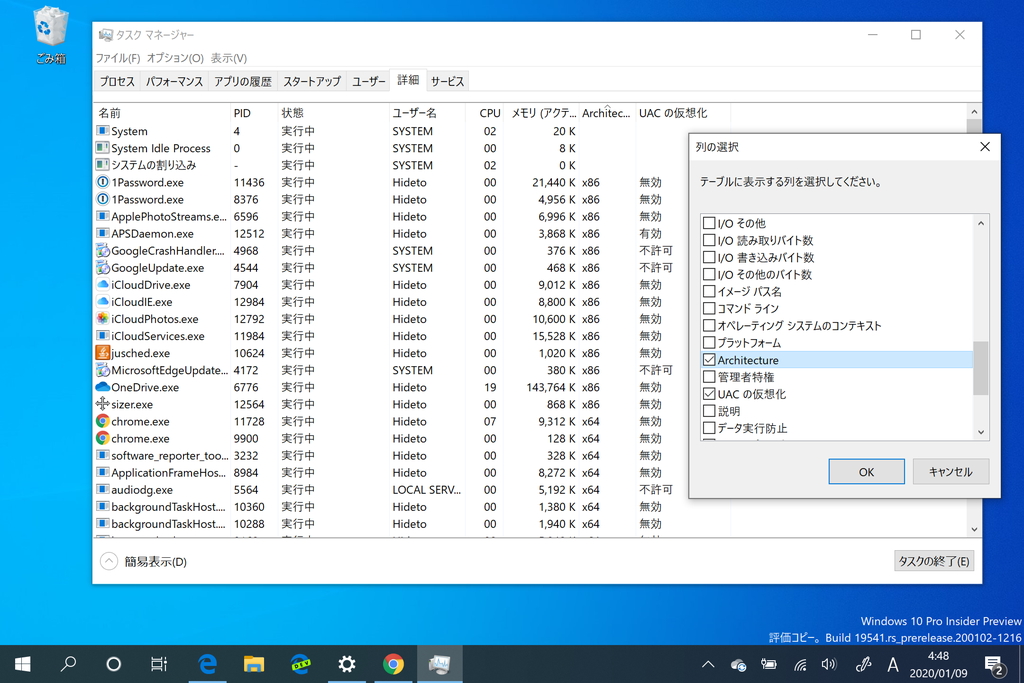The image size is (1024, 683).
Task: Sort by the ユーザー名 column header
Action: (426, 113)
